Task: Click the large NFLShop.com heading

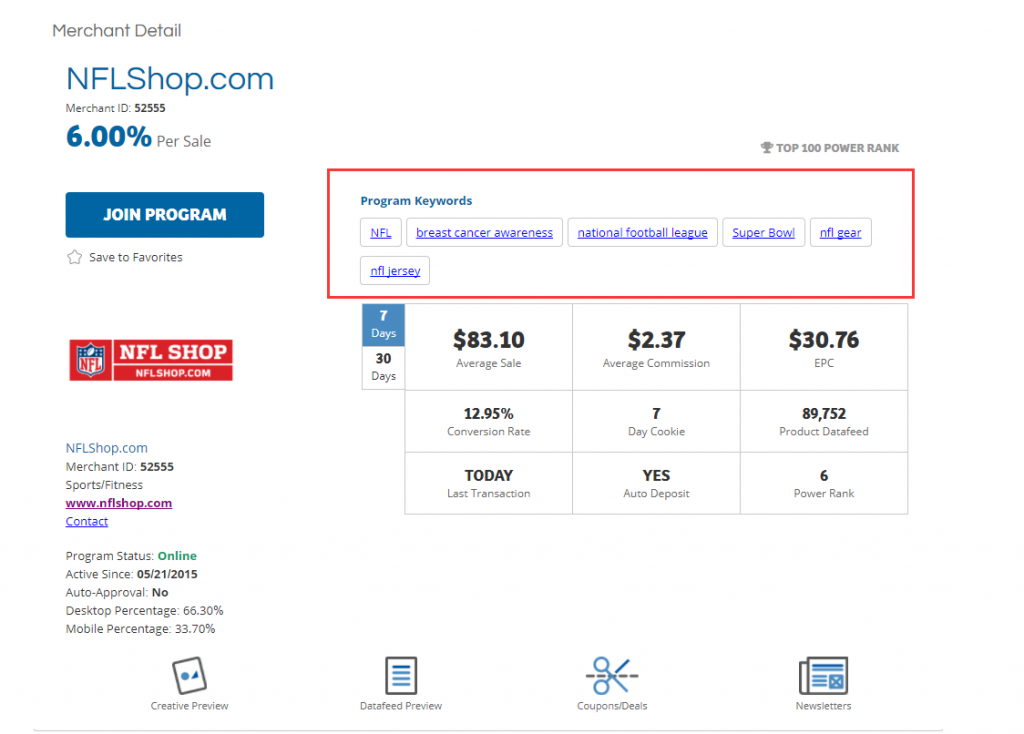Action: click(x=170, y=79)
